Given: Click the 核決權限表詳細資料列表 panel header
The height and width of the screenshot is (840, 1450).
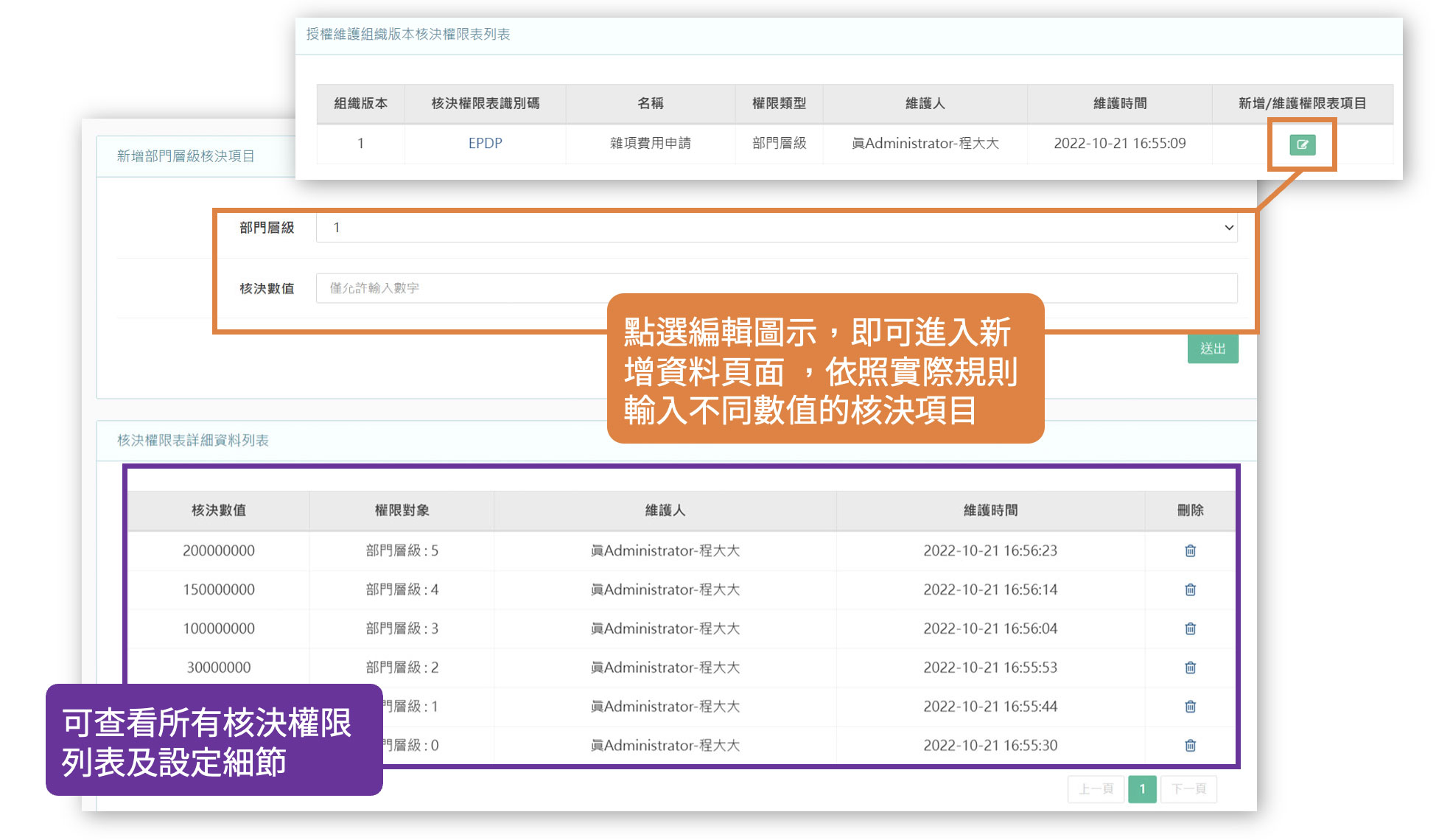Looking at the screenshot, I should (193, 440).
